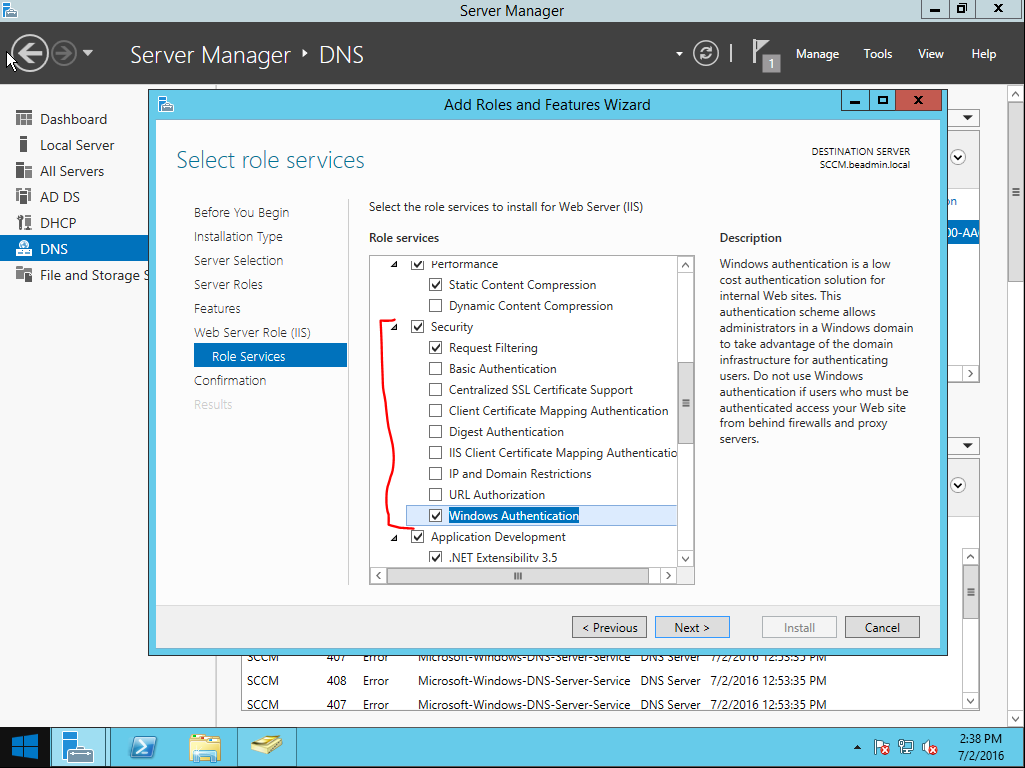Collapse the Application Development node
1025x768 pixels.
394,537
